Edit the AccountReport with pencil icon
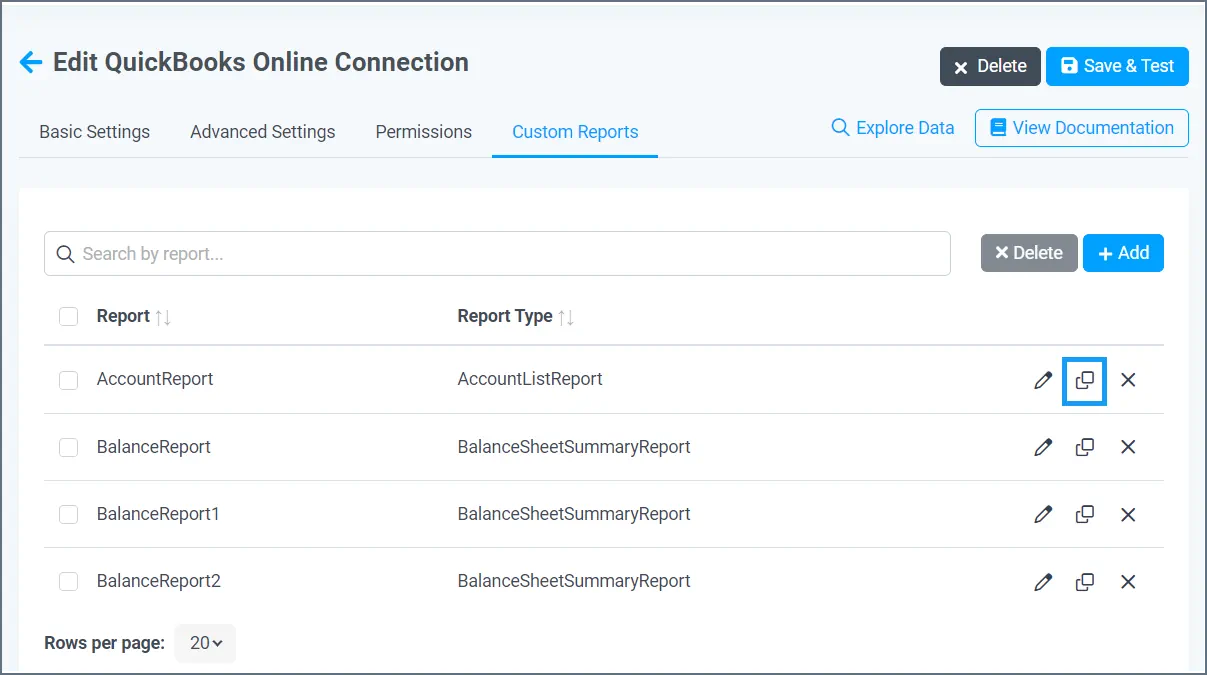The width and height of the screenshot is (1207, 675). pyautogui.click(x=1043, y=380)
